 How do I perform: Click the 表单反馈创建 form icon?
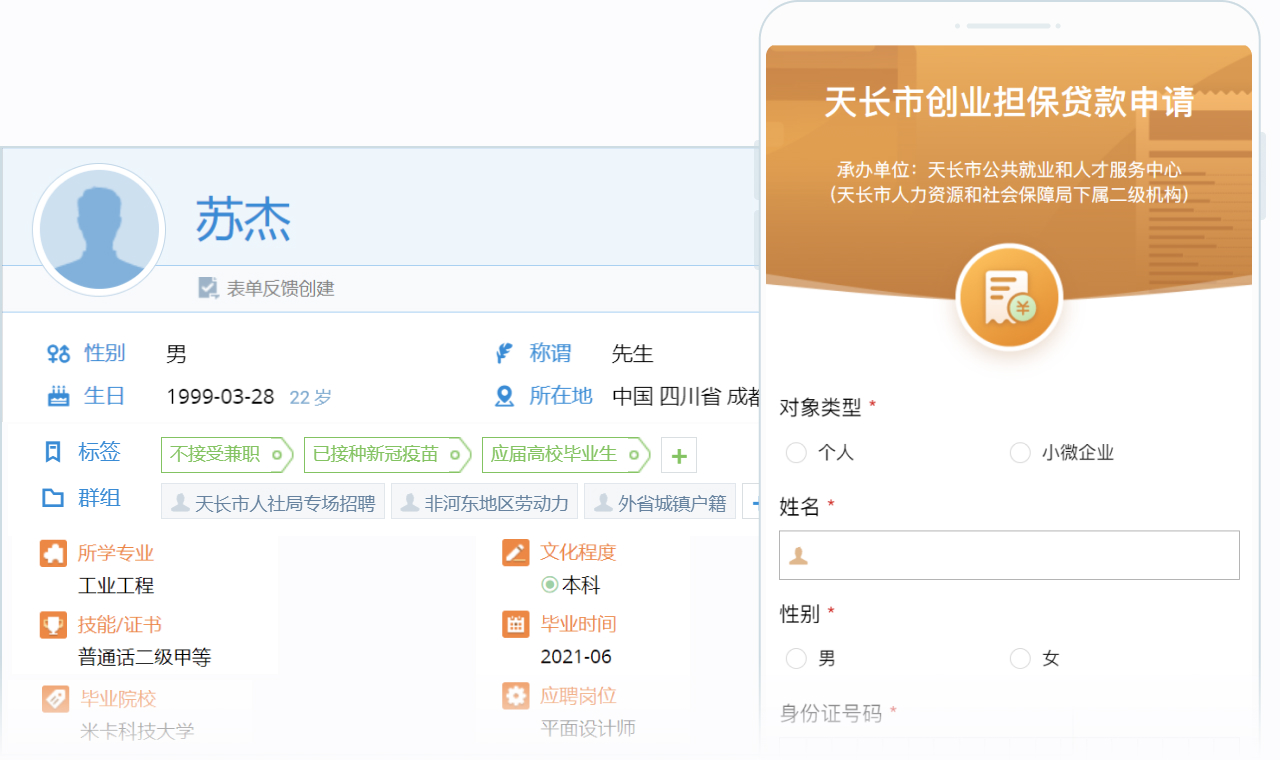click(x=208, y=288)
